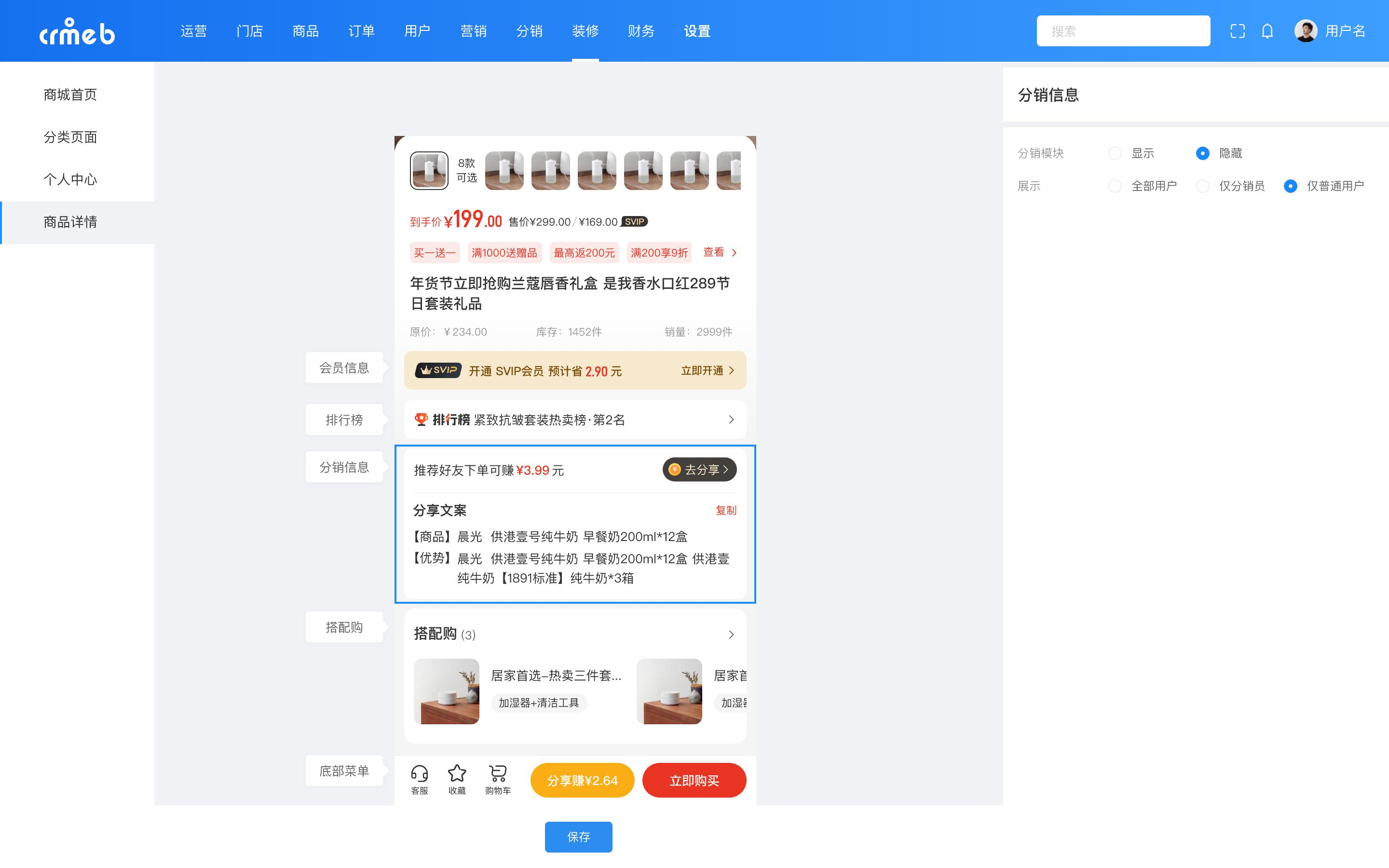Select 隐藏 for 分销模块
Viewport: 1389px width, 868px height.
(1202, 153)
